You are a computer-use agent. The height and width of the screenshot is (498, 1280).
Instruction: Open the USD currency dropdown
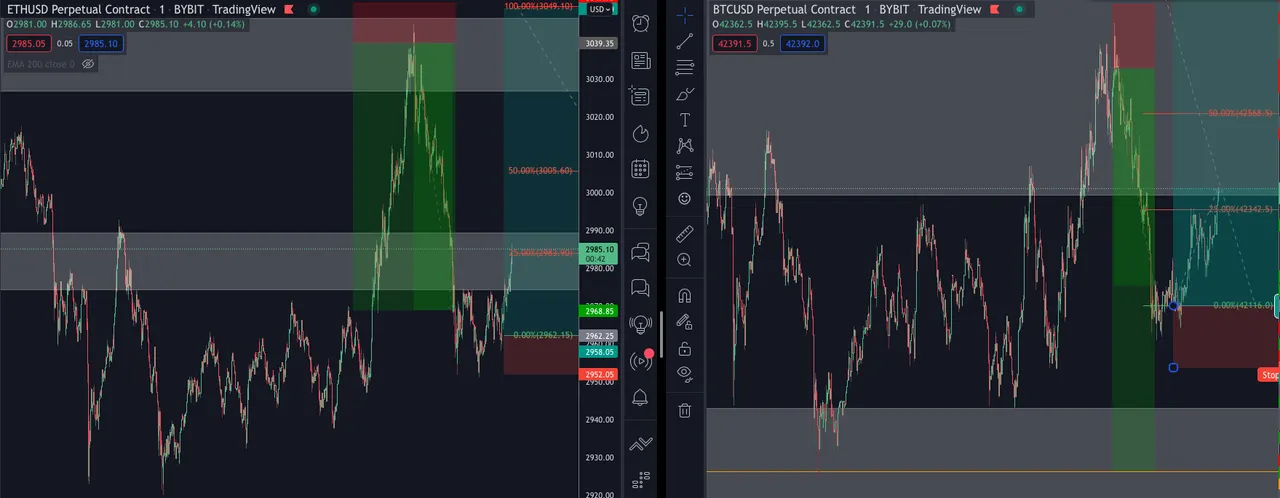pyautogui.click(x=601, y=9)
